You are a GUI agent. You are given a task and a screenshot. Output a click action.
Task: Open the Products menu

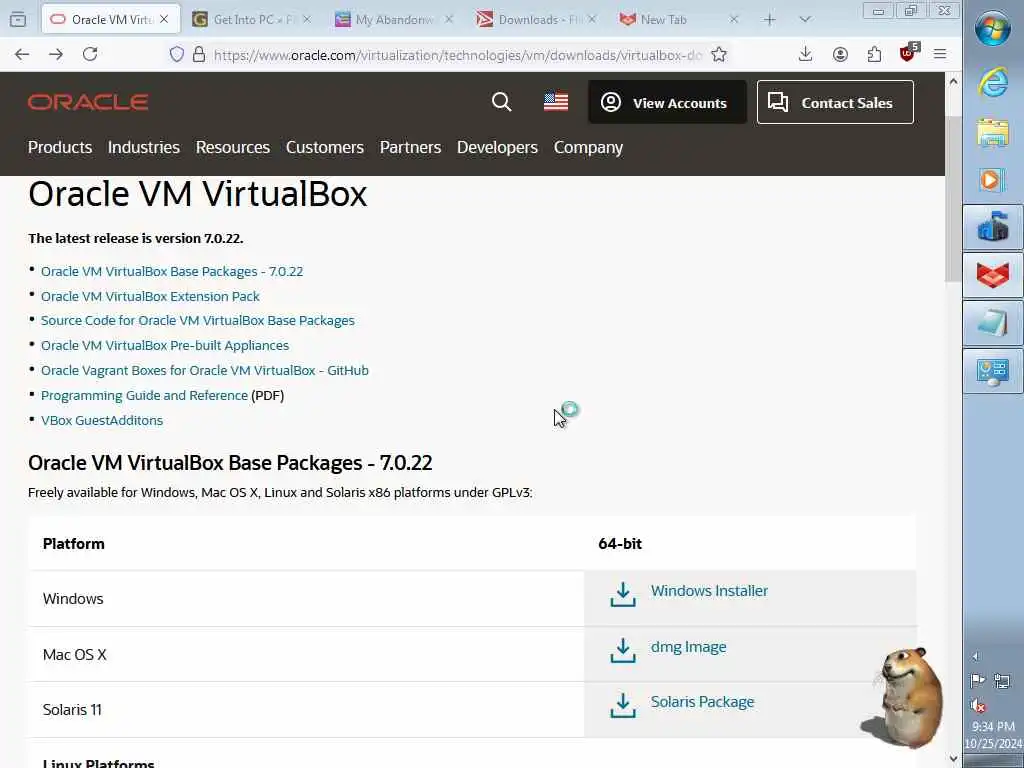pos(60,148)
